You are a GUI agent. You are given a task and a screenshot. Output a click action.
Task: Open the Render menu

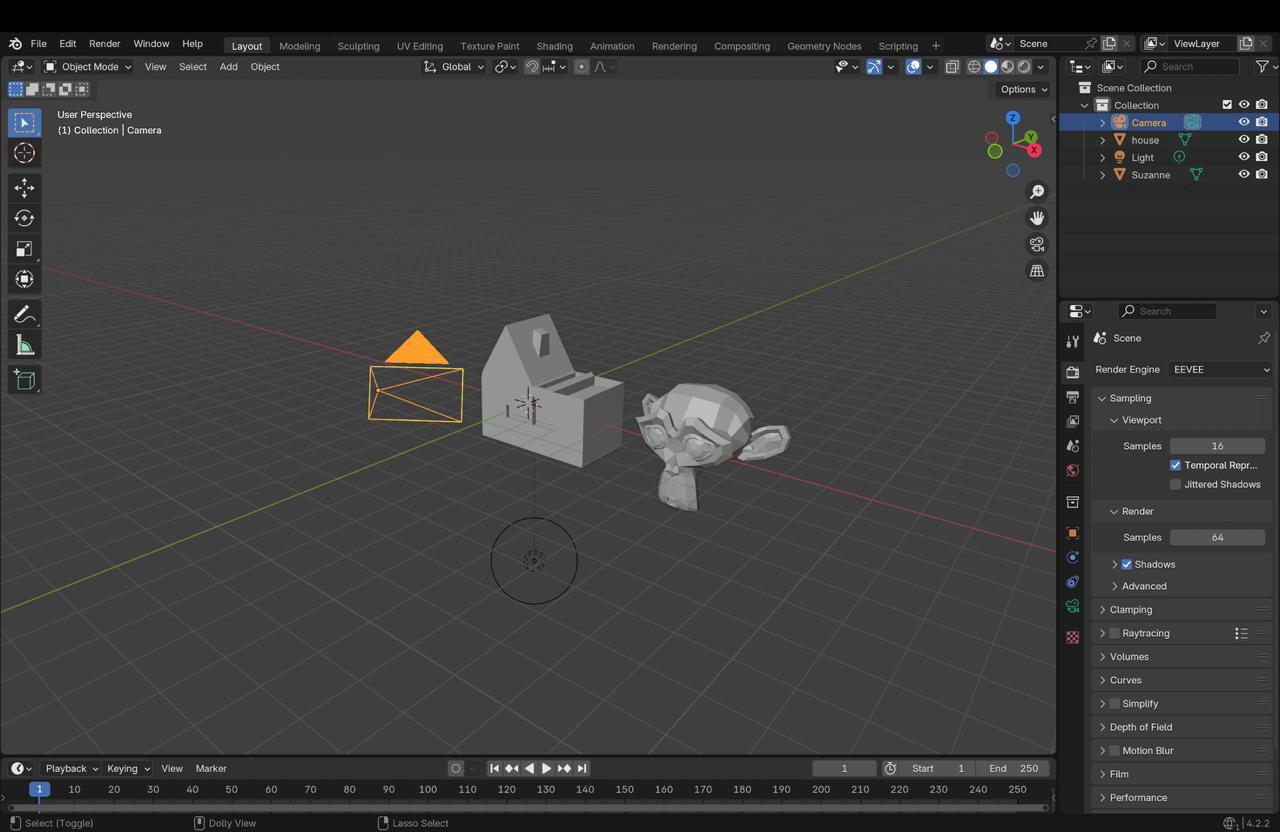click(x=104, y=44)
